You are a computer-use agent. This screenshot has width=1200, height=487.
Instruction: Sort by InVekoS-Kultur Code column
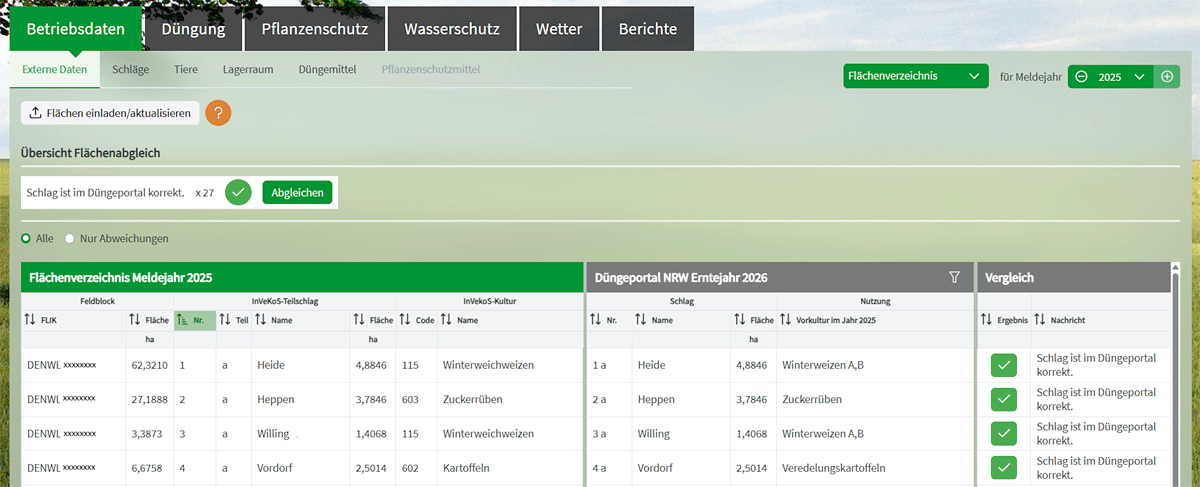[x=405, y=320]
